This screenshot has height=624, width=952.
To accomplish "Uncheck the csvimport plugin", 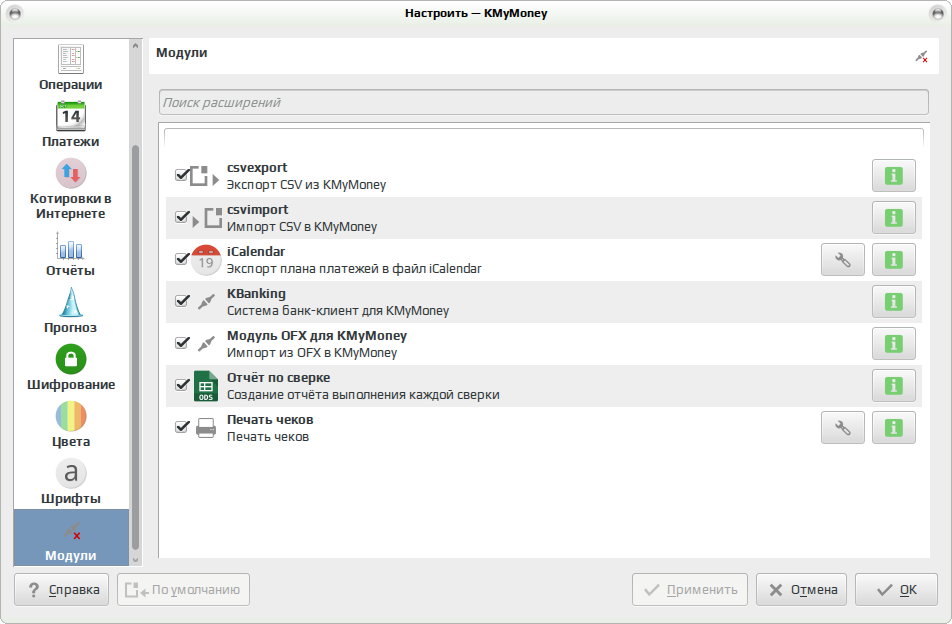I will [x=182, y=217].
